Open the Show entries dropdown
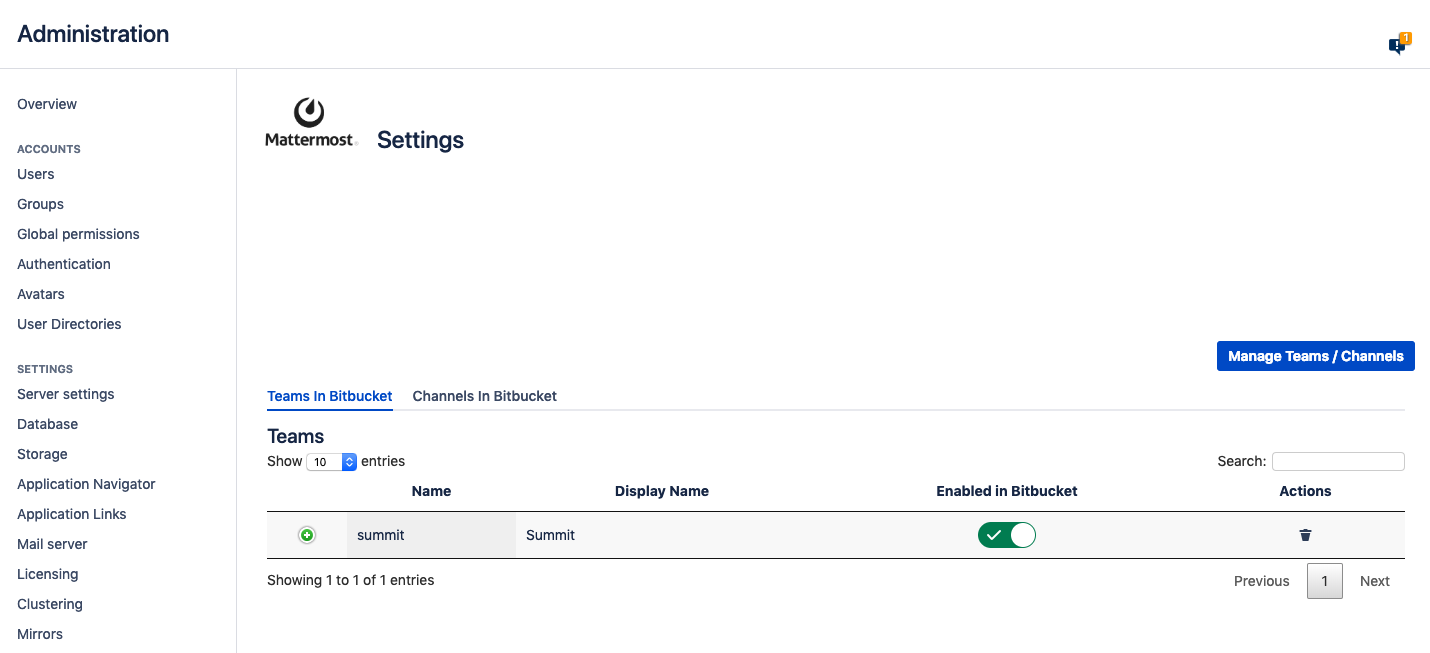The width and height of the screenshot is (1430, 653). coord(332,462)
